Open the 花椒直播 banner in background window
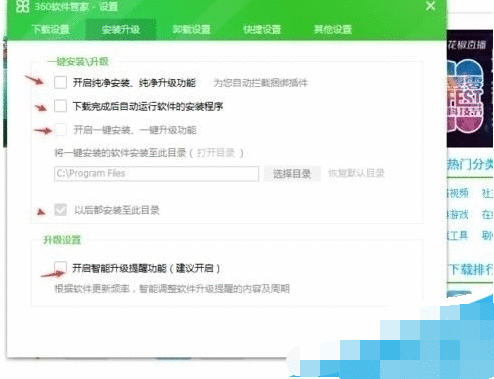The height and width of the screenshot is (379, 494). coord(470,89)
